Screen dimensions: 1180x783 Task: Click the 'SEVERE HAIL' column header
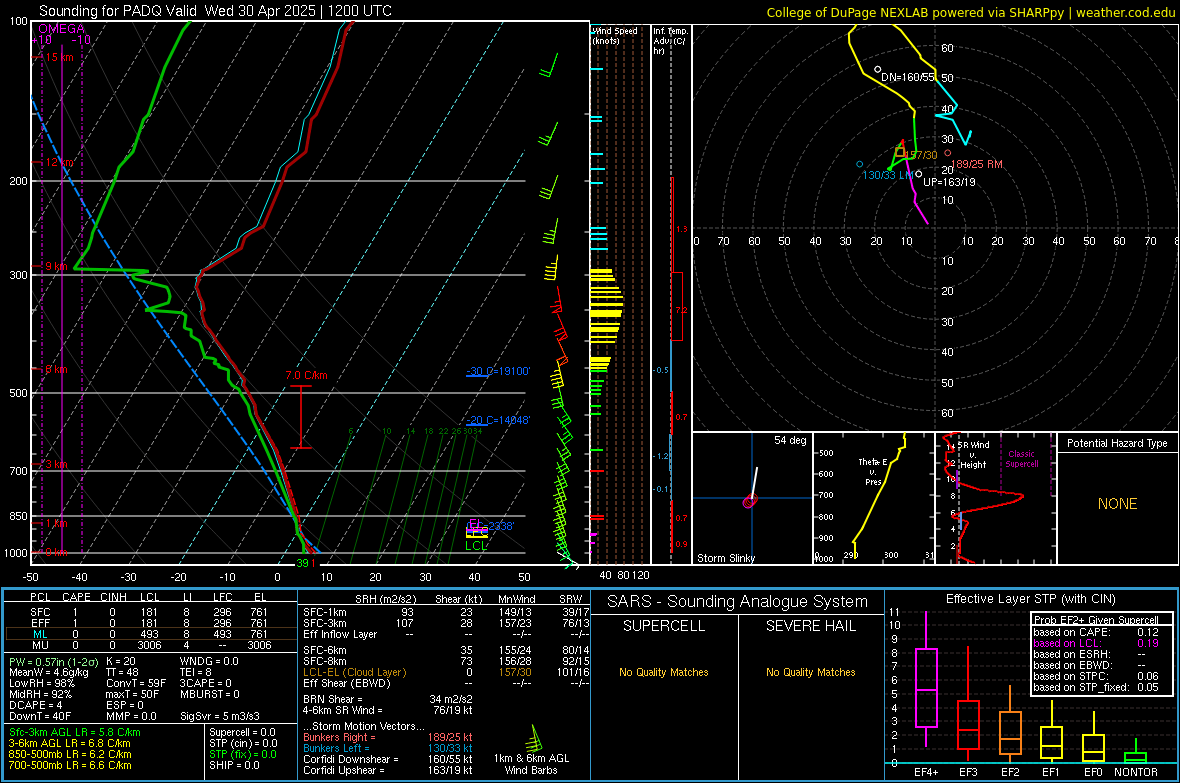click(810, 626)
